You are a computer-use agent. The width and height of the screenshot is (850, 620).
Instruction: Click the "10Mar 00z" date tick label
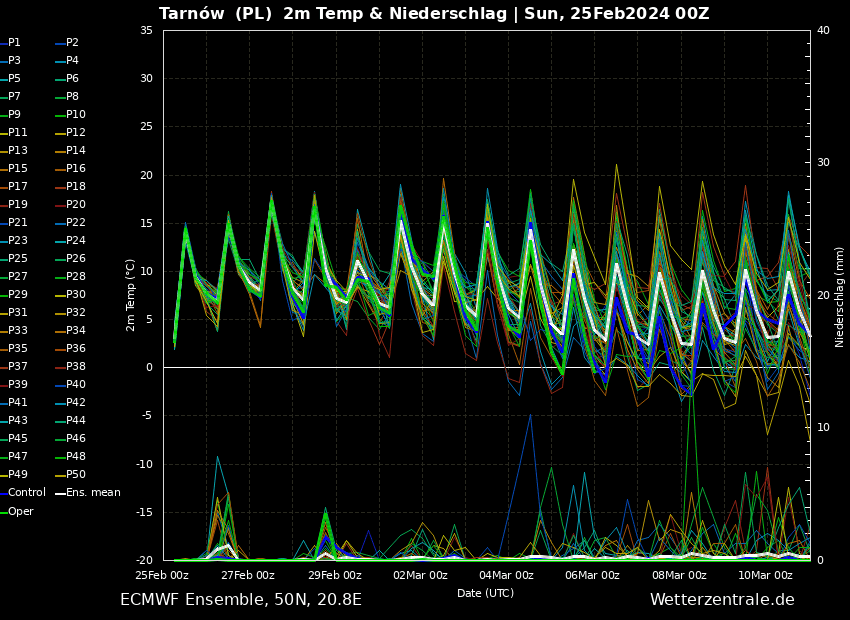point(765,575)
